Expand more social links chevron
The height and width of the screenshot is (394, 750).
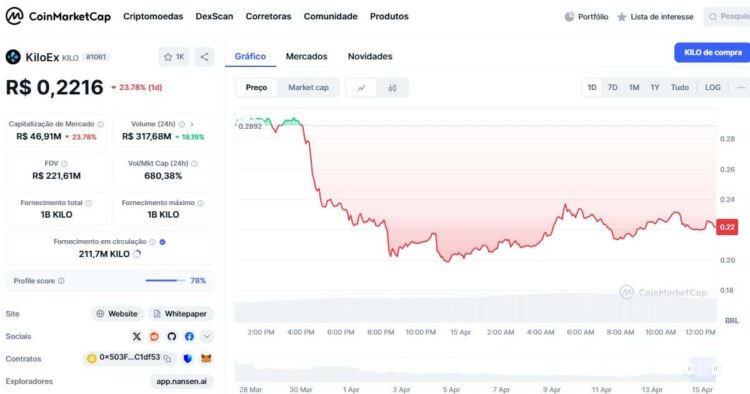click(207, 336)
